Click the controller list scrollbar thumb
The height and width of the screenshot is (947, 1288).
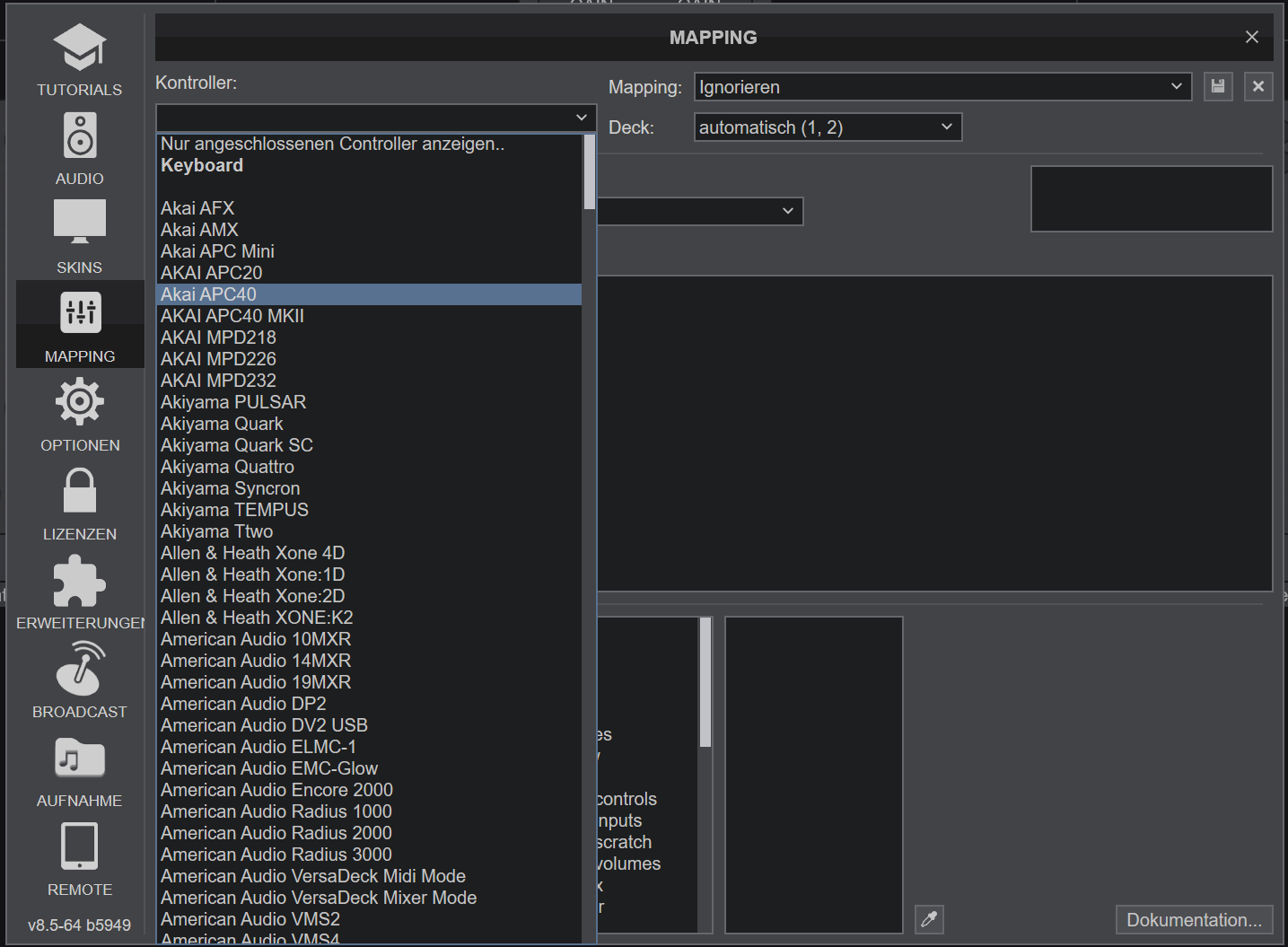[x=590, y=171]
